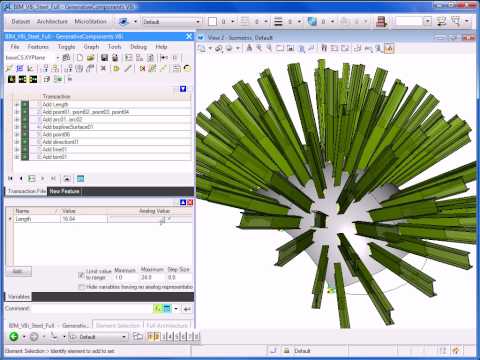Viewport: 480px width, 360px height.
Task: Click the blue icon in second toolbar row
Action: pyautogui.click(x=20, y=68)
